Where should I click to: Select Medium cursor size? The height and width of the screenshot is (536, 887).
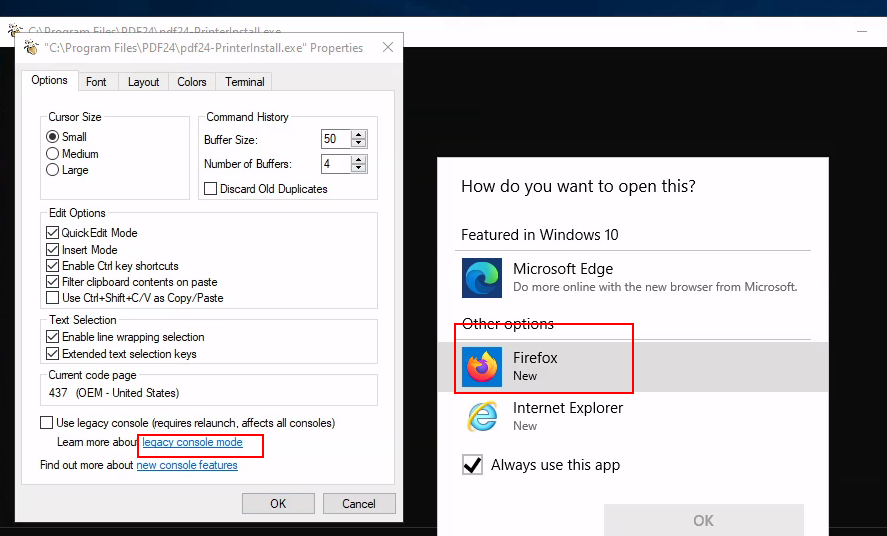click(53, 154)
